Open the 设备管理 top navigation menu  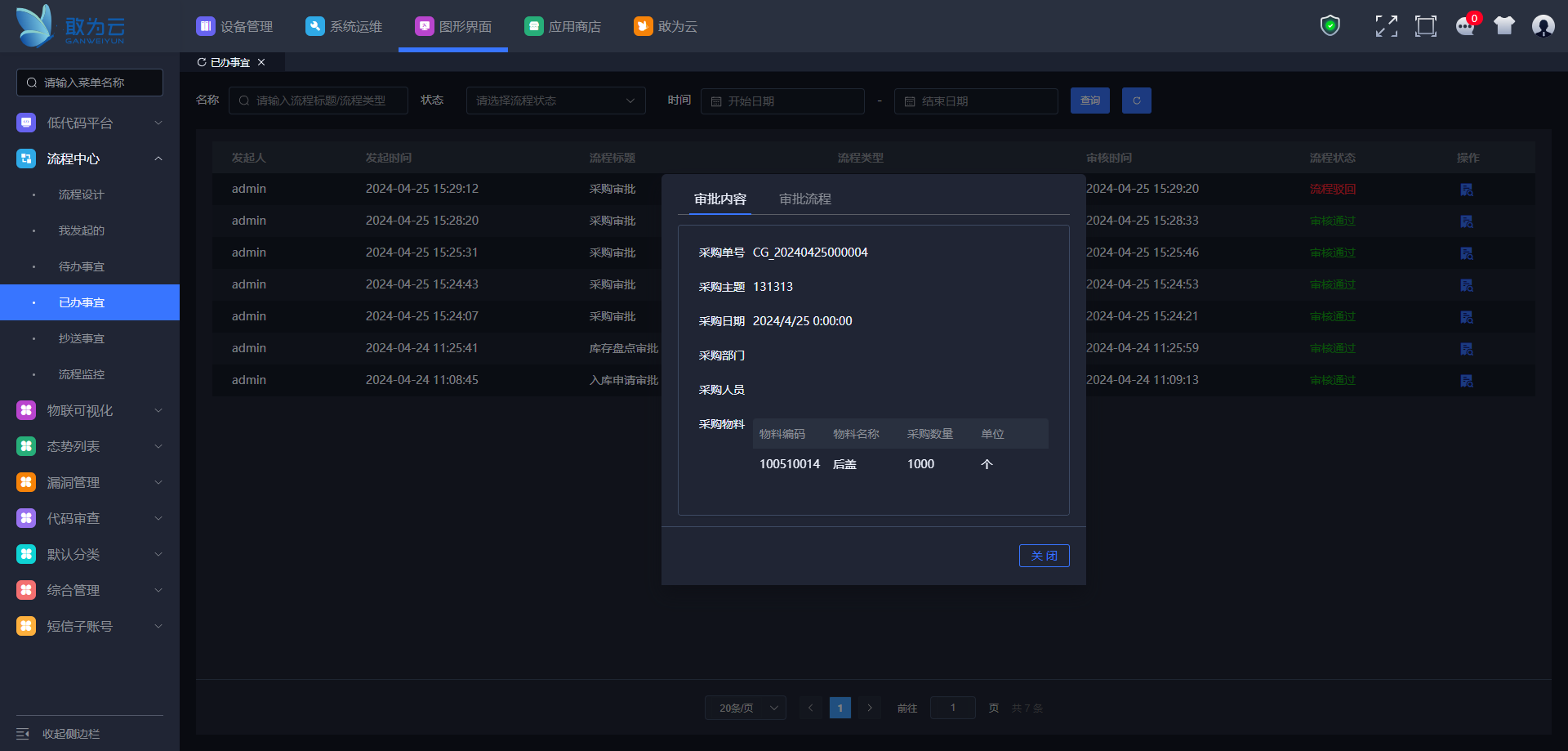pyautogui.click(x=235, y=26)
